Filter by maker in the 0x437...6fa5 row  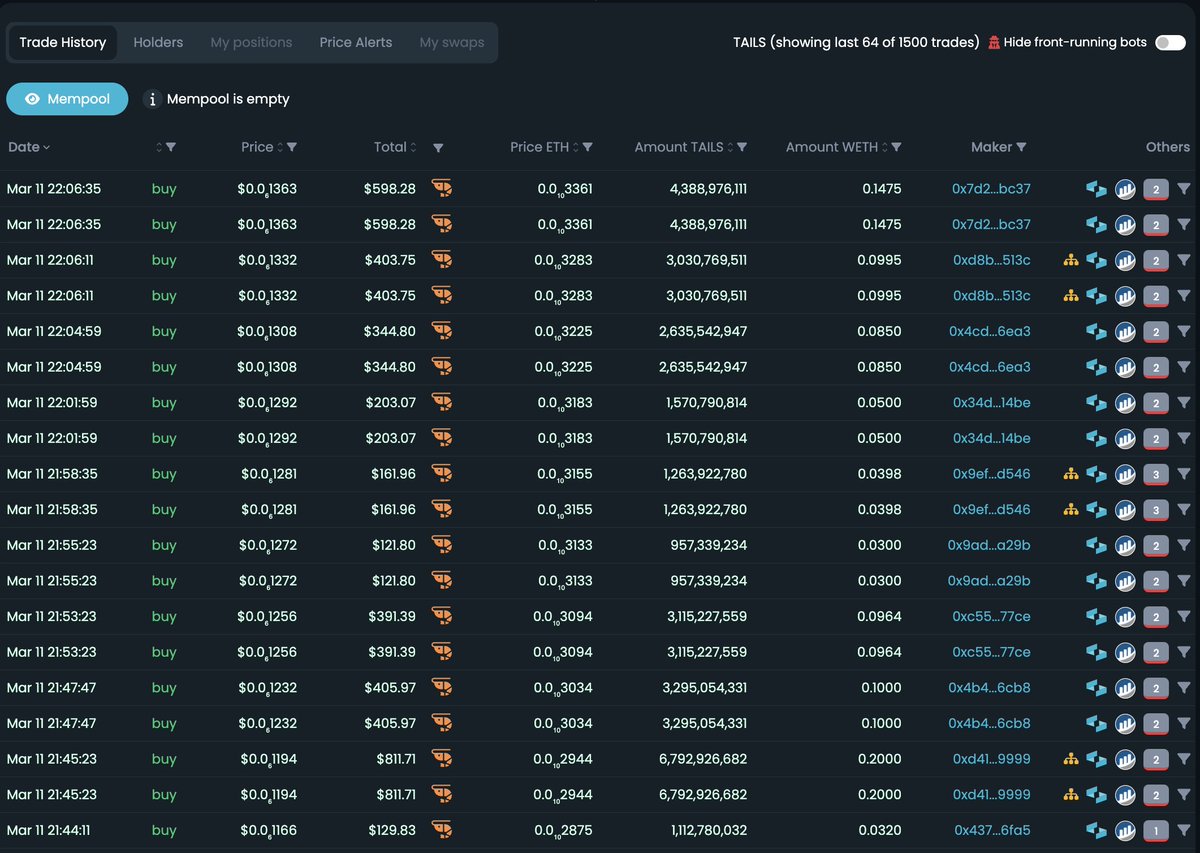[x=1184, y=830]
